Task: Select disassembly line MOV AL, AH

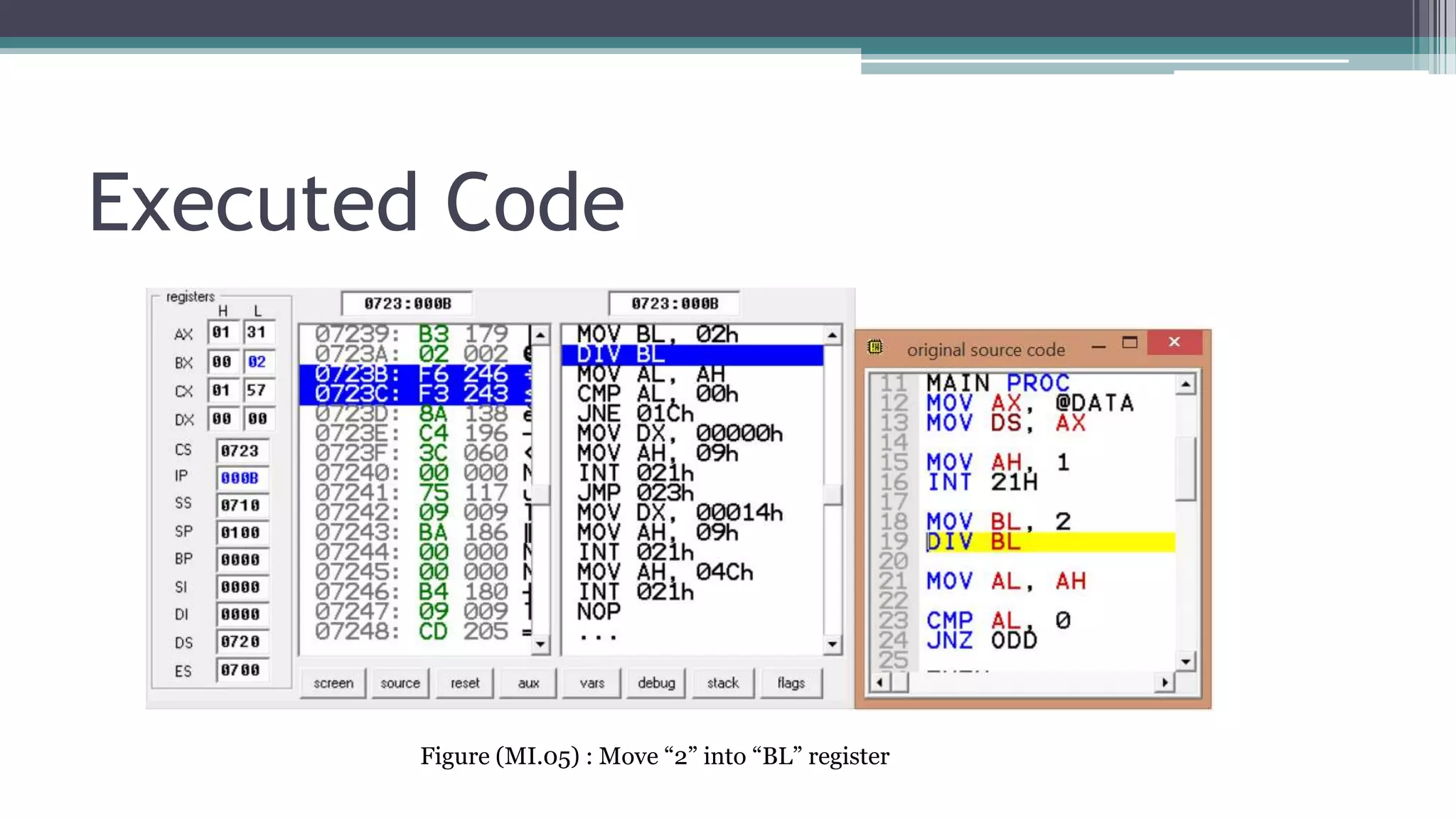Action: pyautogui.click(x=692, y=374)
